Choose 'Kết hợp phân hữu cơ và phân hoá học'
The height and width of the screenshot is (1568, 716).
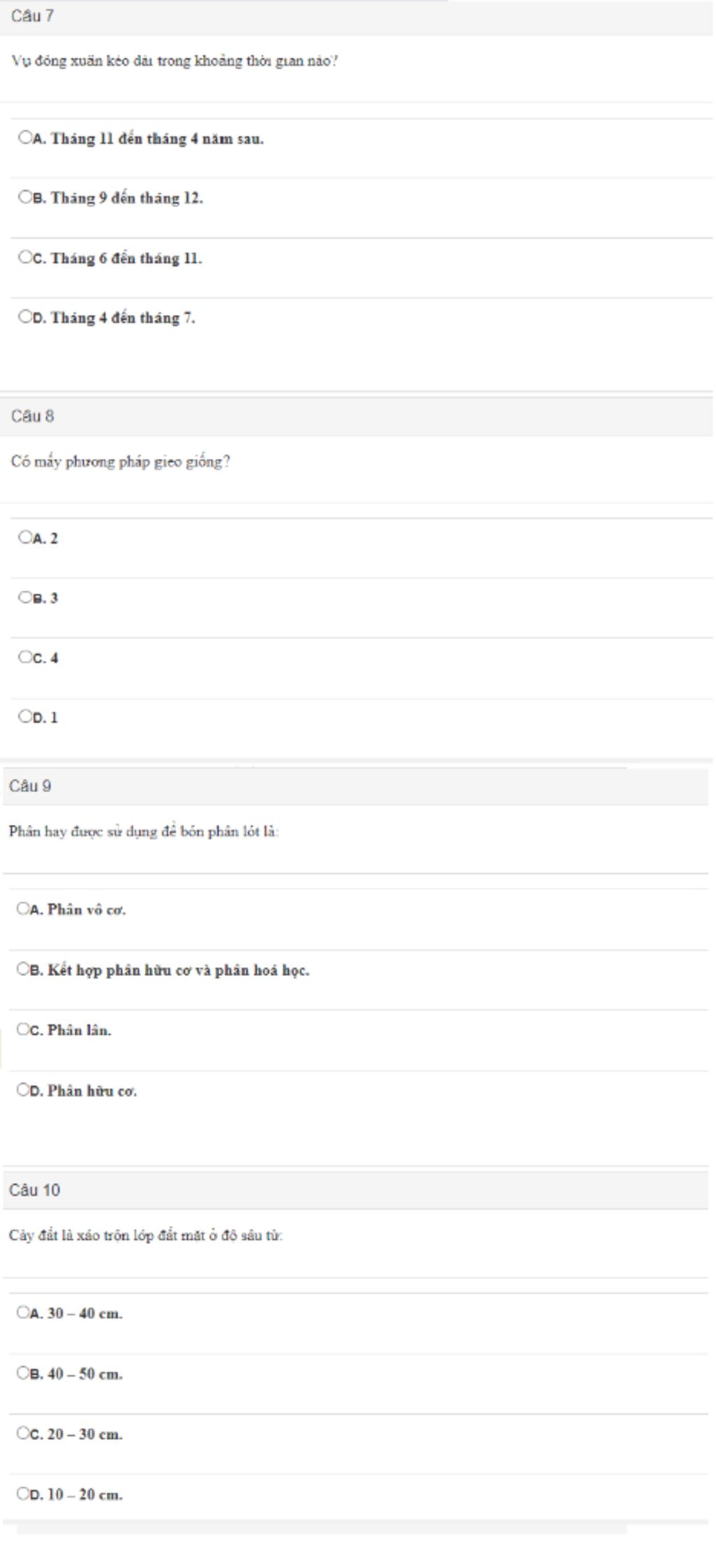tap(23, 969)
